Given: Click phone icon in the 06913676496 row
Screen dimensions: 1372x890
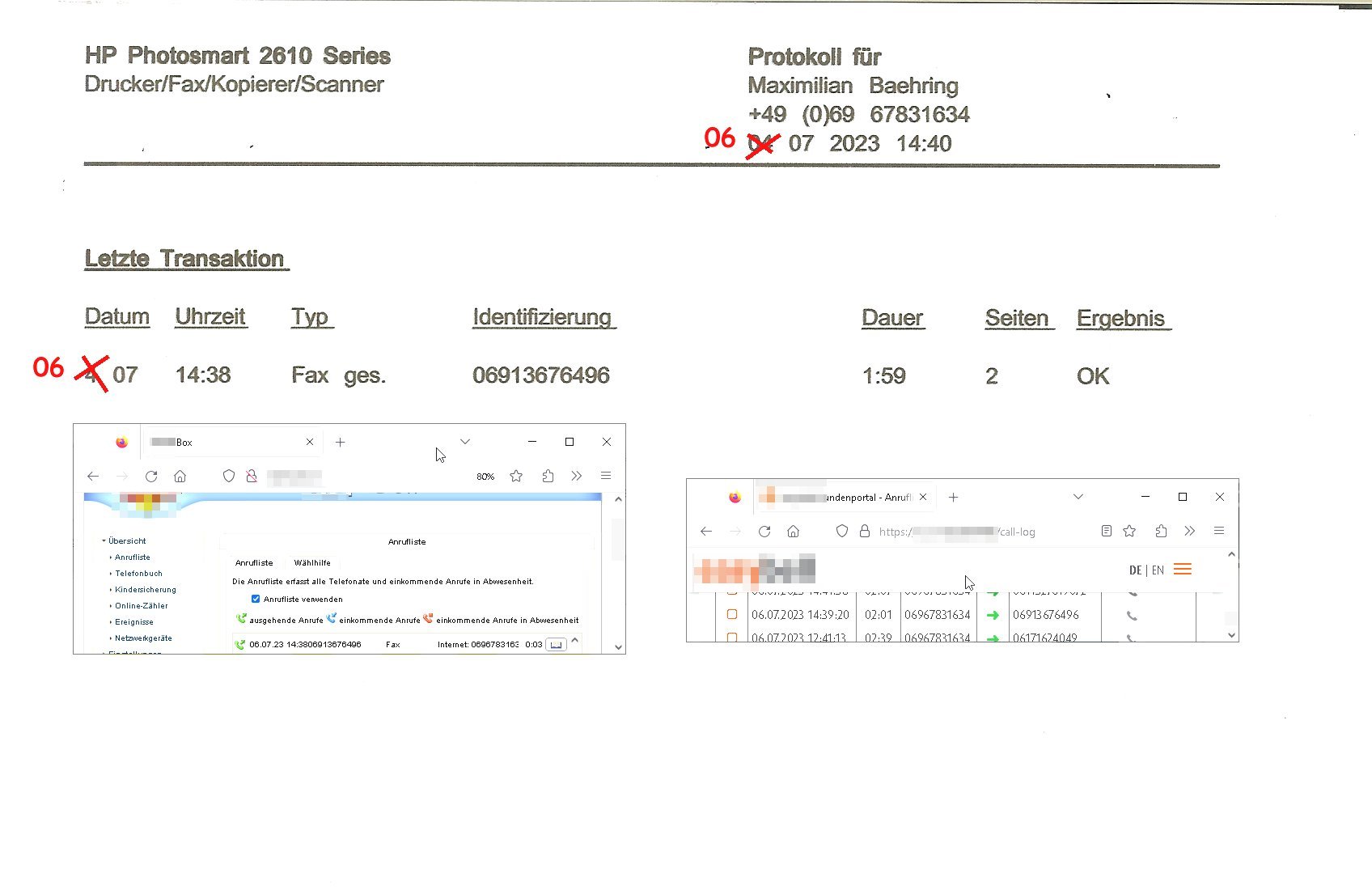Looking at the screenshot, I should (x=1132, y=616).
